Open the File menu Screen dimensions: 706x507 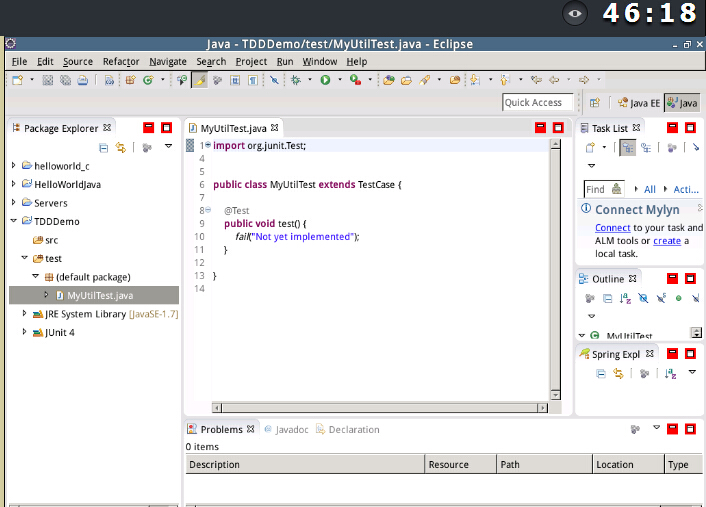(19, 61)
